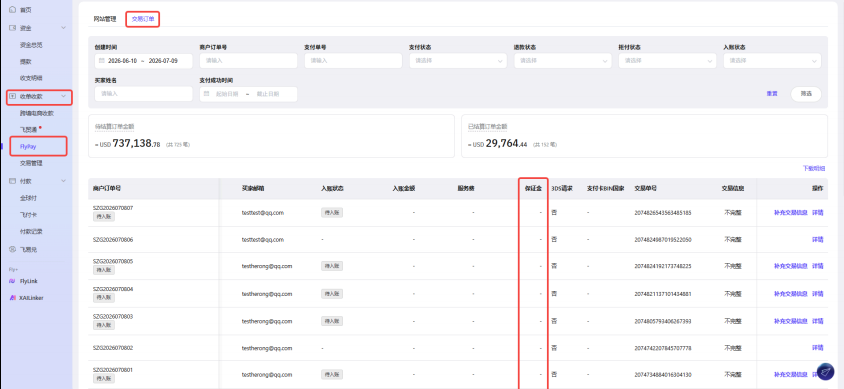This screenshot has width=844, height=389.
Task: Collapse the 收单收款 sidebar group chevron
Action: [x=63, y=96]
